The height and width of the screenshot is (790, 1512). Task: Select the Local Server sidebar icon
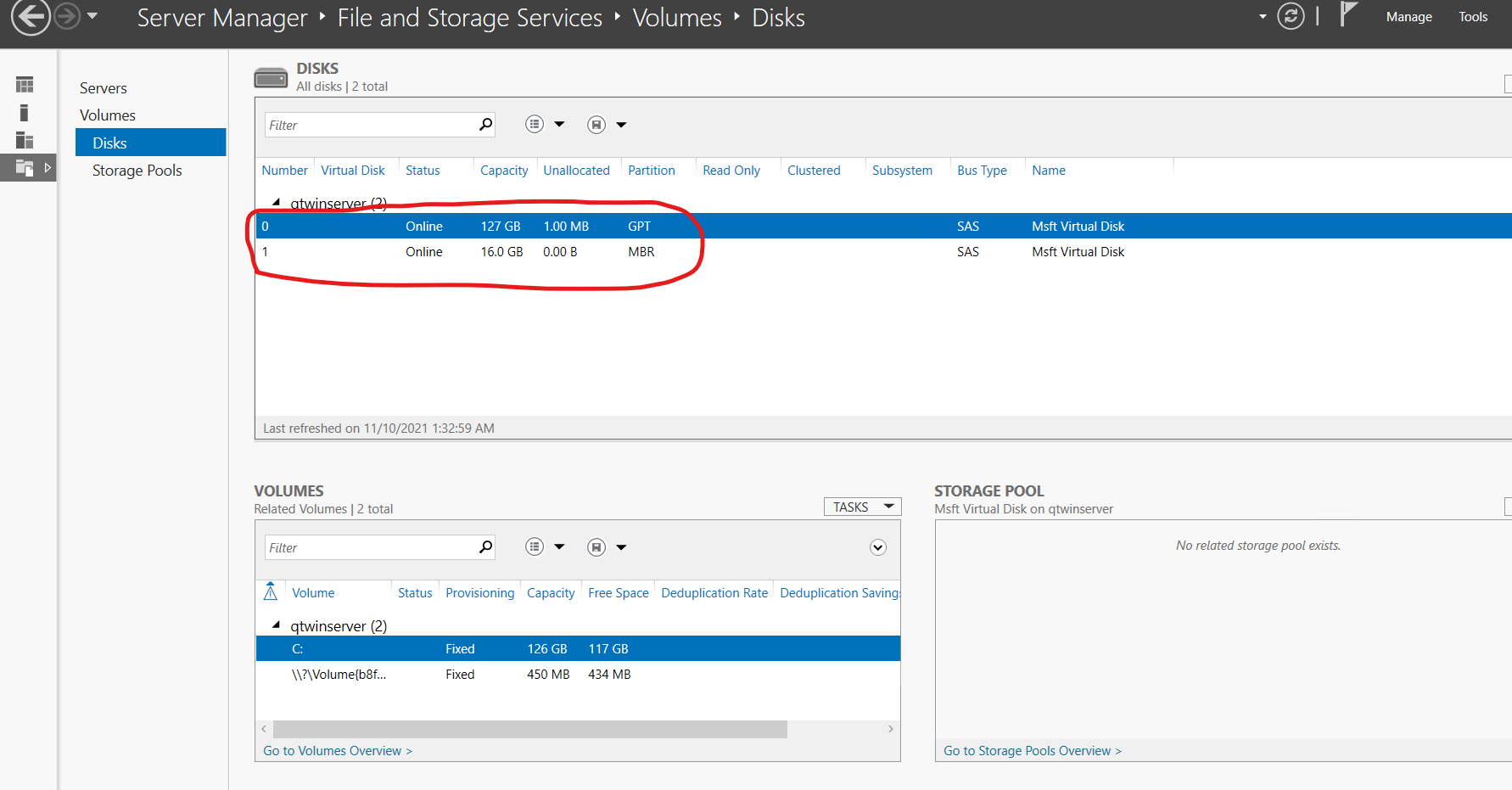click(x=24, y=112)
